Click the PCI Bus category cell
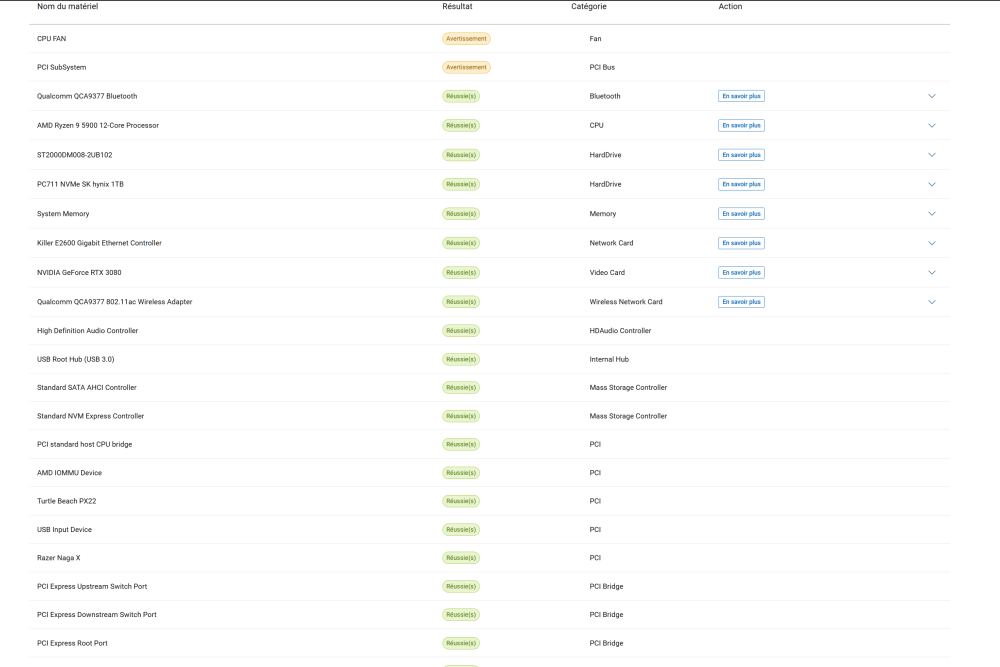The height and width of the screenshot is (667, 1000). (602, 67)
